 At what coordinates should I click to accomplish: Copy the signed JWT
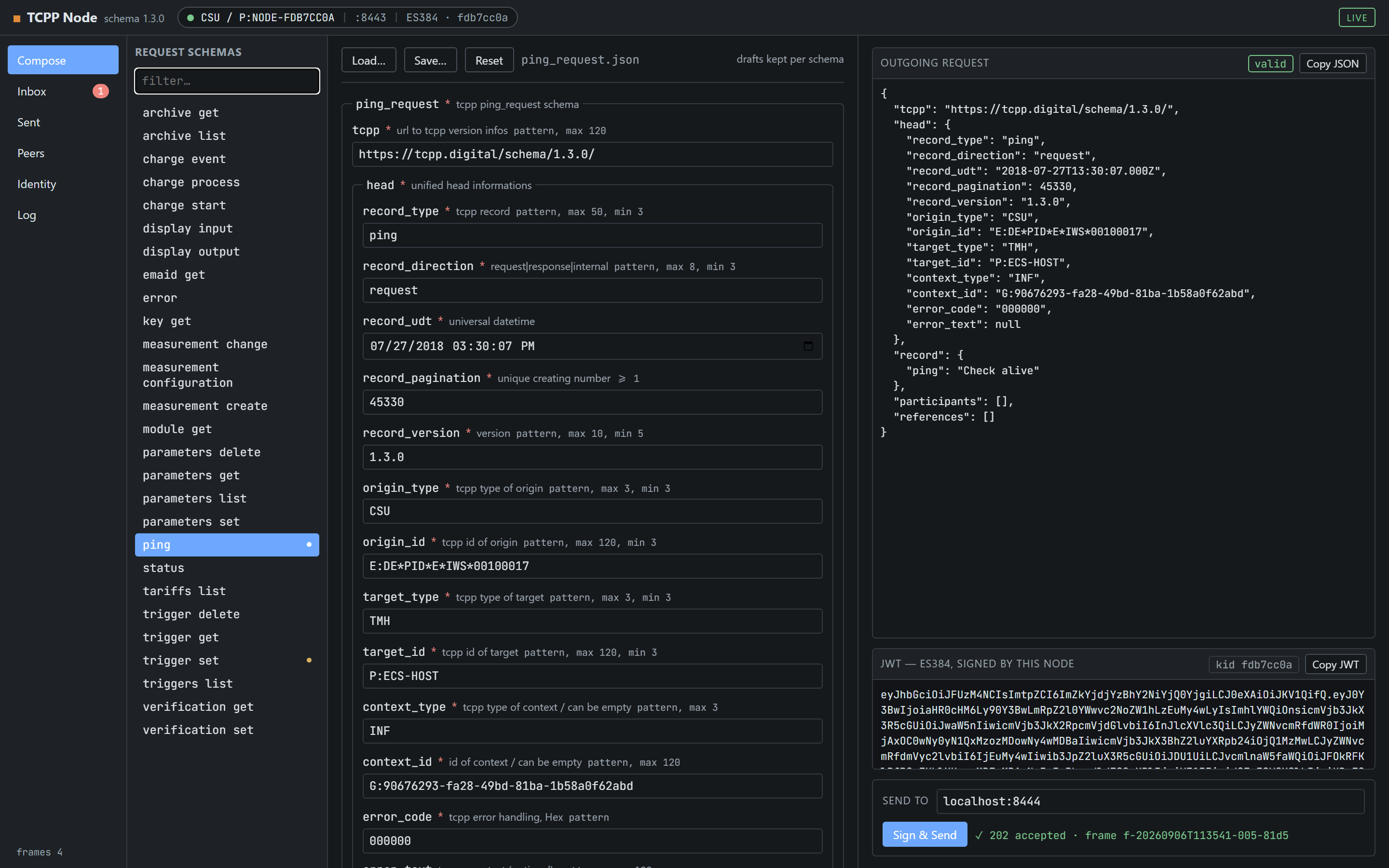[1335, 665]
